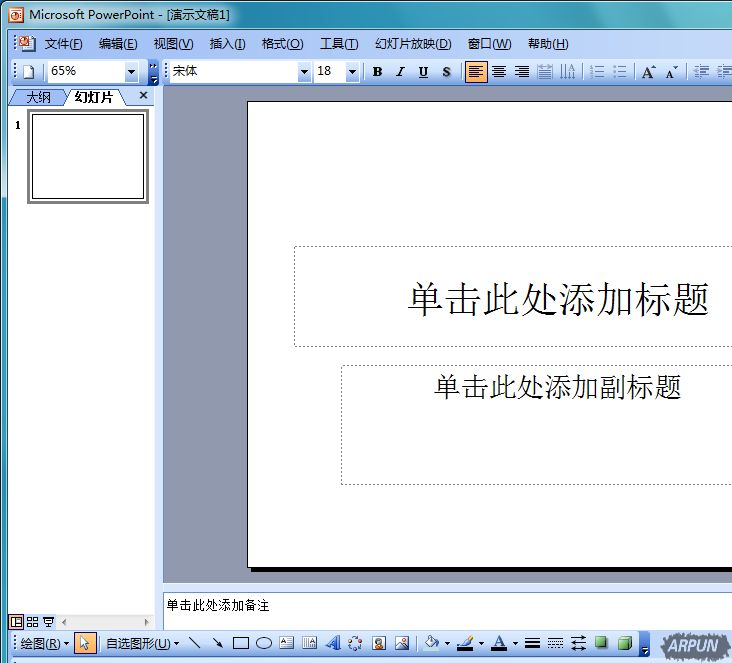The width and height of the screenshot is (732, 663).
Task: Click the Slide Sorter view icon
Action: 32,622
